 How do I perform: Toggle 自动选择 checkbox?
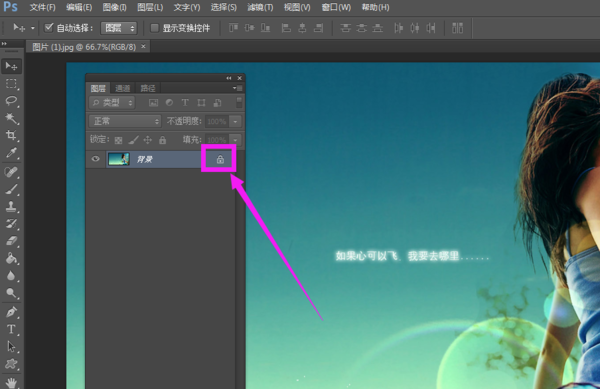pos(49,28)
